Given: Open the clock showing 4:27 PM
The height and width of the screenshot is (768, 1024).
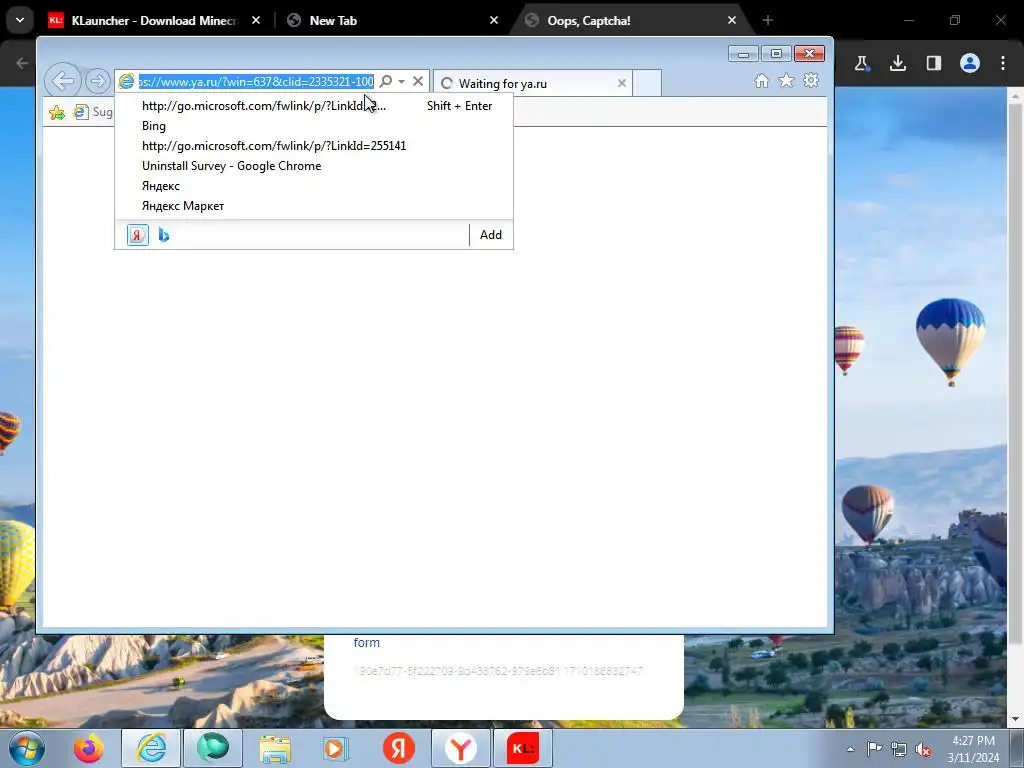Looking at the screenshot, I should click(x=973, y=749).
